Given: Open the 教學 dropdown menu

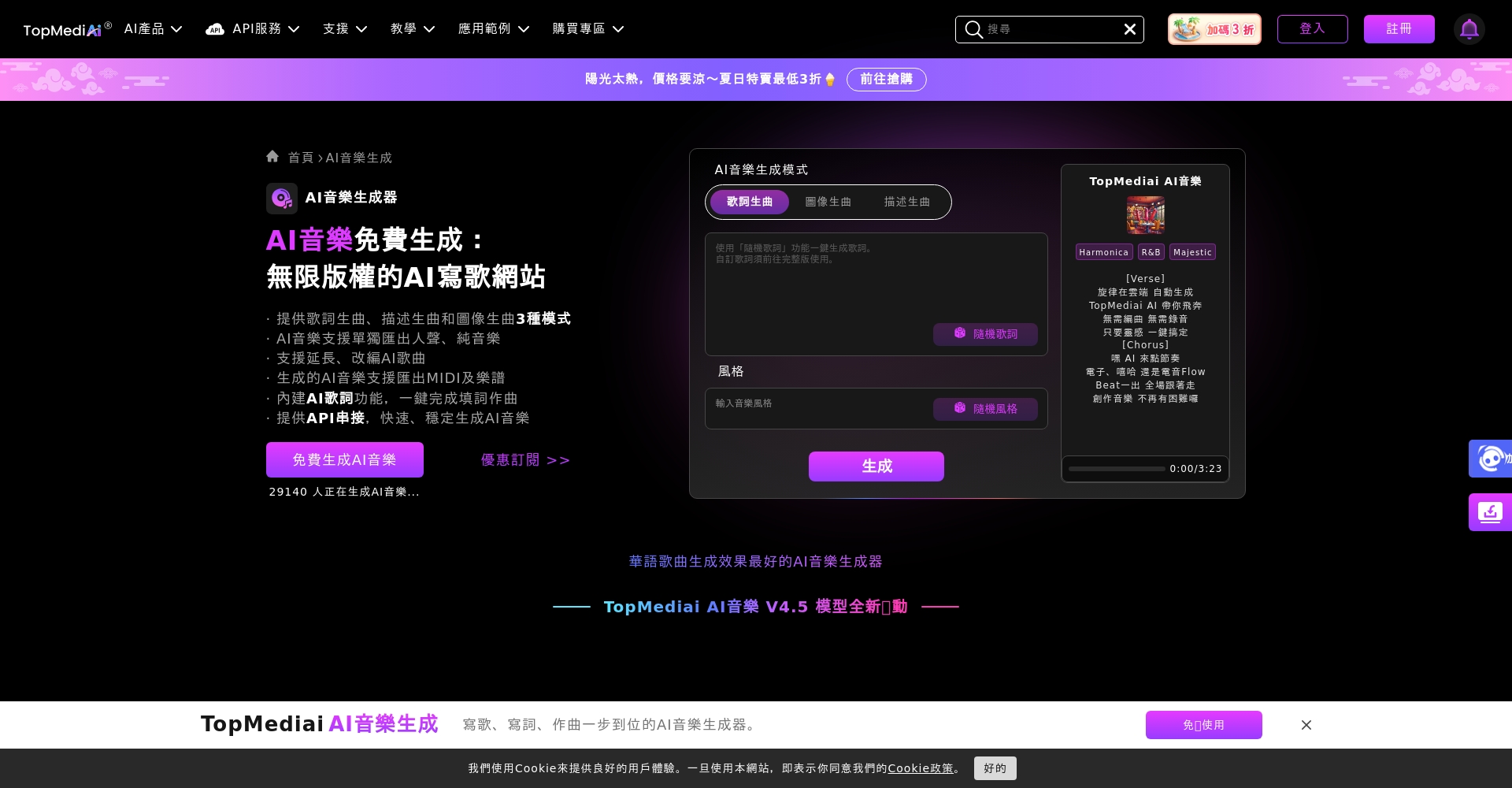Looking at the screenshot, I should point(413,29).
